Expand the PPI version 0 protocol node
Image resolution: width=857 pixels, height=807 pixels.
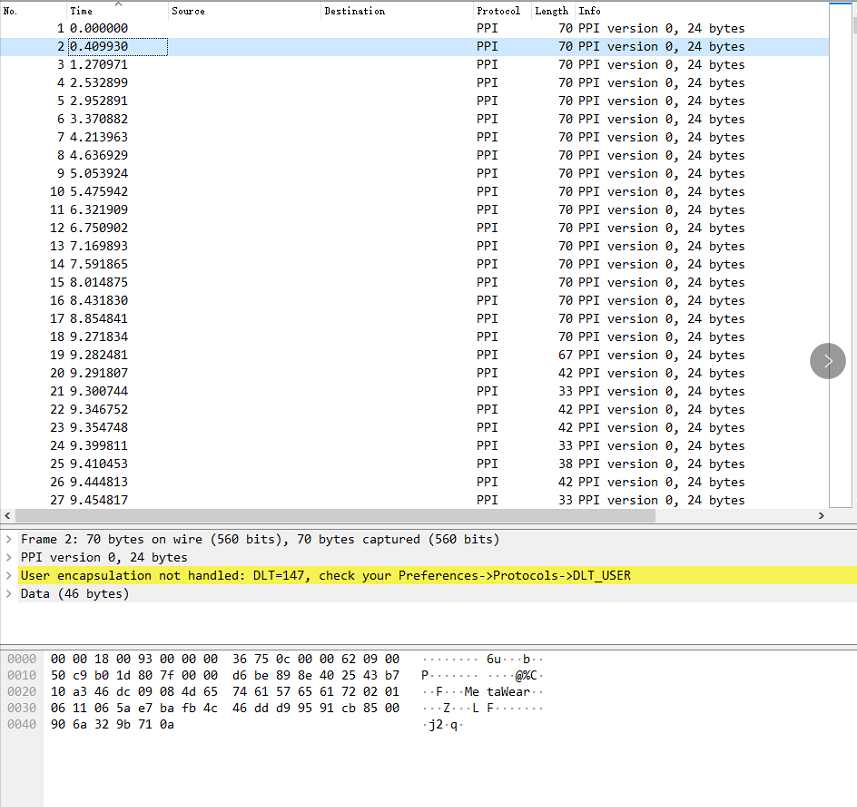10,557
